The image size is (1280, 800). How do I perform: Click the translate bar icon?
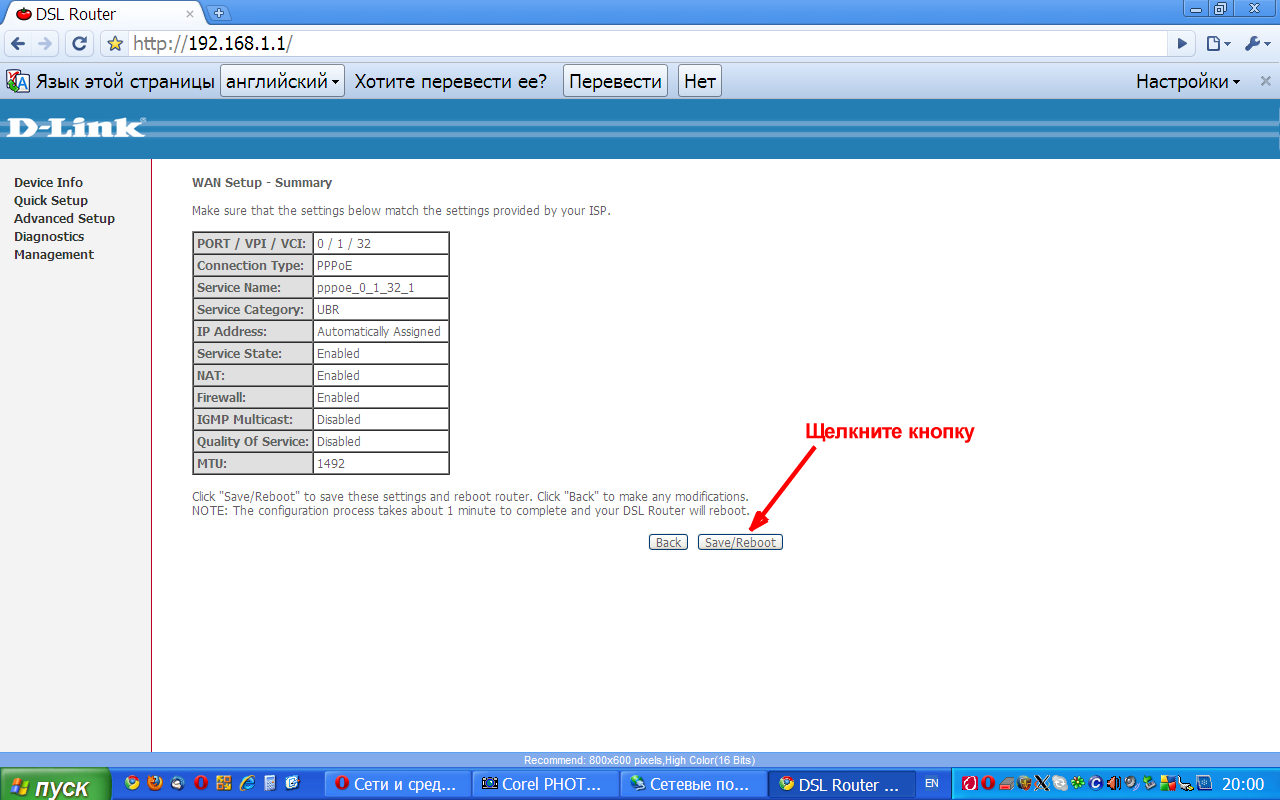[18, 82]
